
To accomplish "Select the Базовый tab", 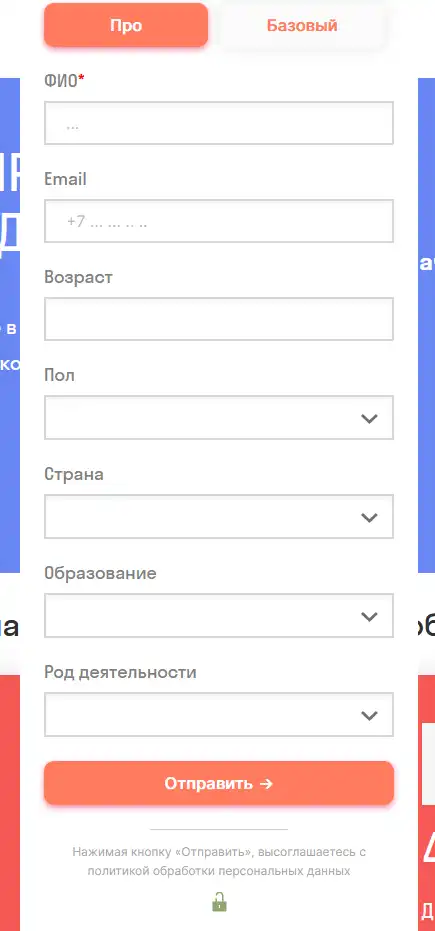I will coord(302,26).
